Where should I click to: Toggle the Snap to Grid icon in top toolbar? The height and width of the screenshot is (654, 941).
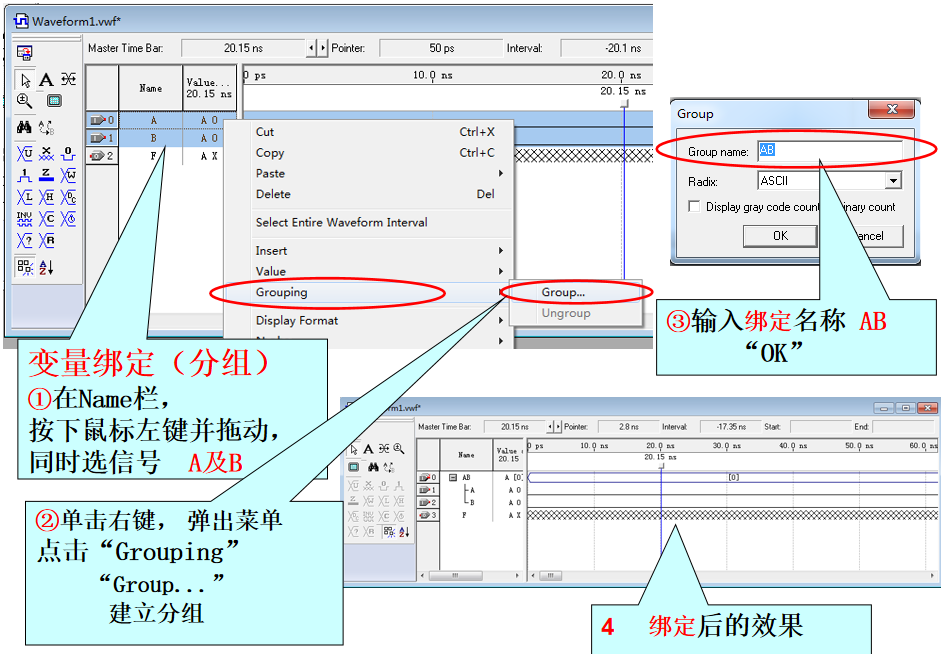click(x=25, y=267)
